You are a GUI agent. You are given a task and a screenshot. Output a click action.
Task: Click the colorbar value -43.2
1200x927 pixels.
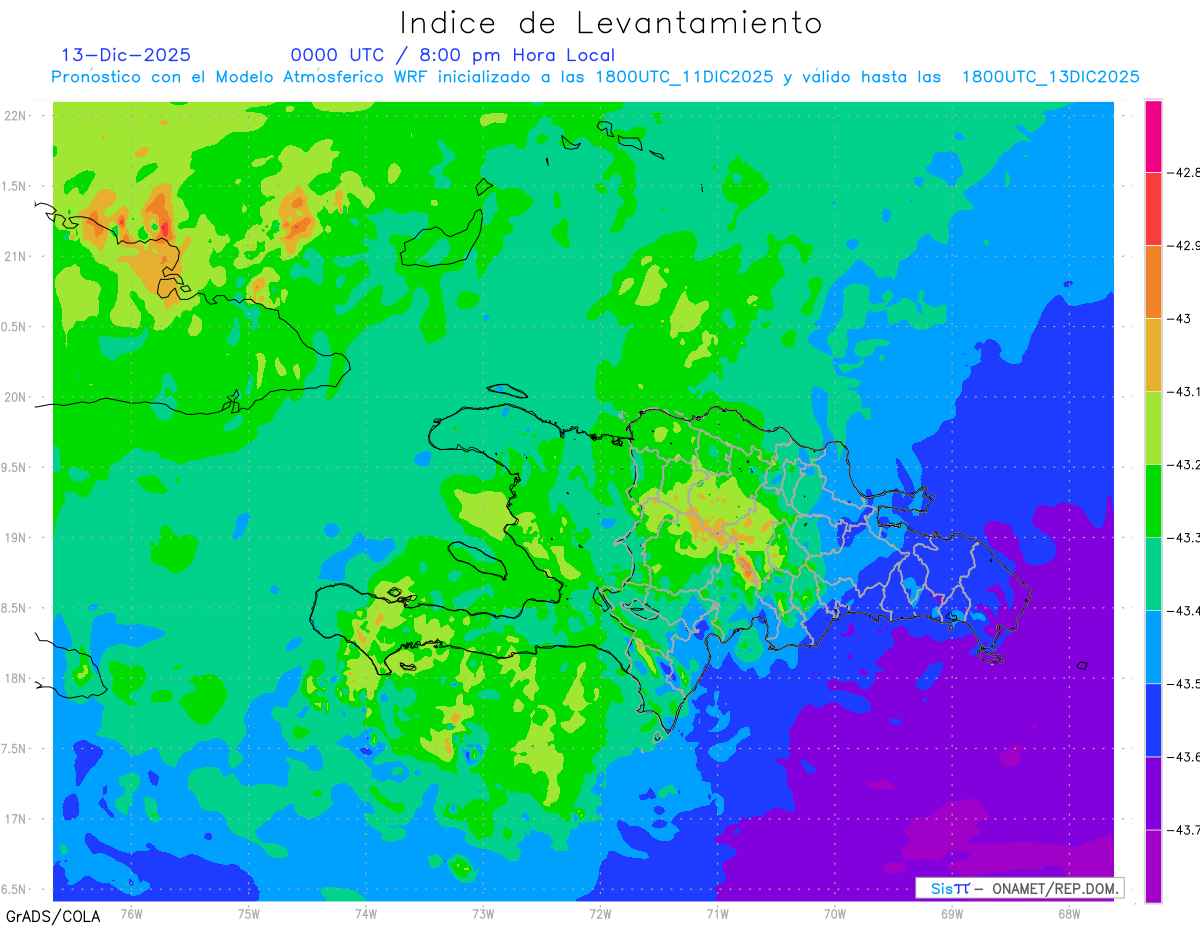pos(1184,464)
